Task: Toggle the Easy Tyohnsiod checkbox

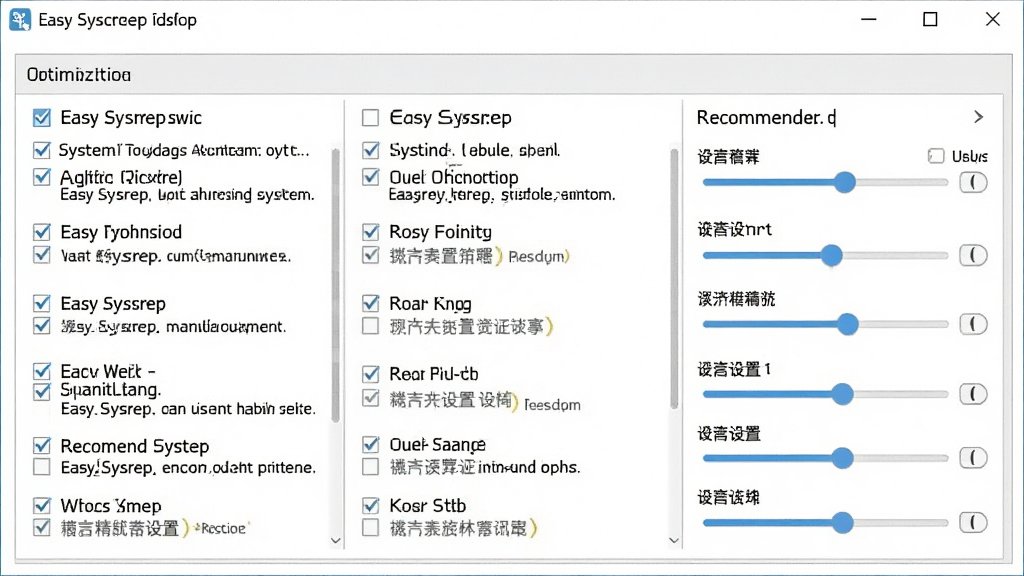Action: click(42, 232)
